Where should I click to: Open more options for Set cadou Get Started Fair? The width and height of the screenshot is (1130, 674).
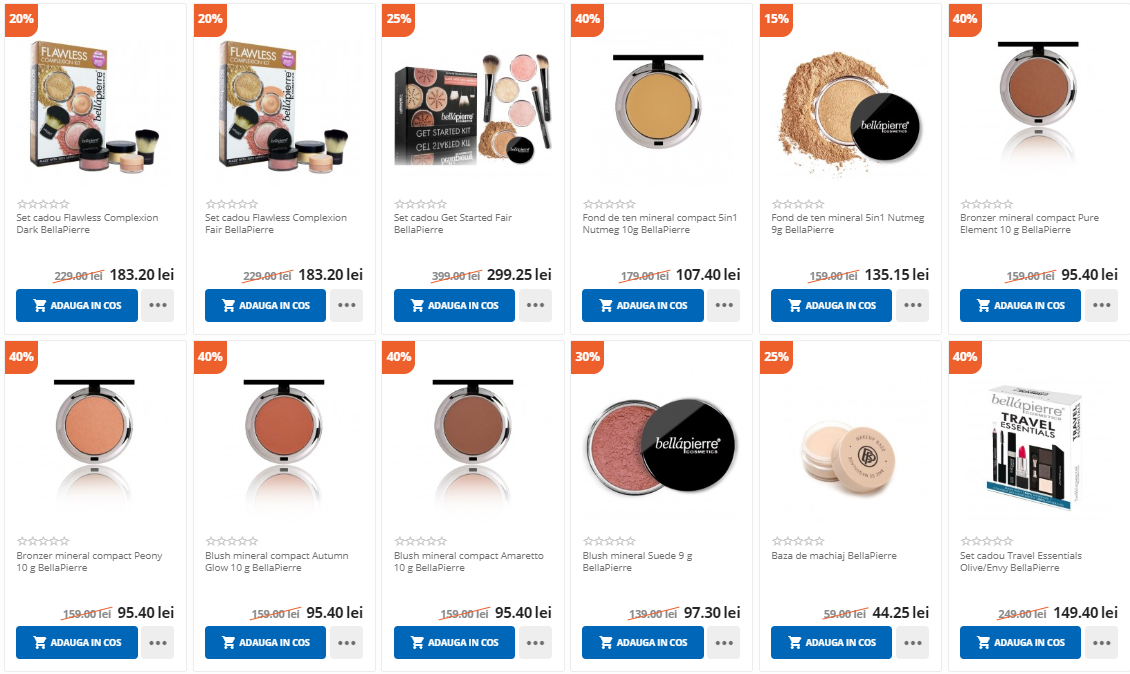[x=535, y=306]
